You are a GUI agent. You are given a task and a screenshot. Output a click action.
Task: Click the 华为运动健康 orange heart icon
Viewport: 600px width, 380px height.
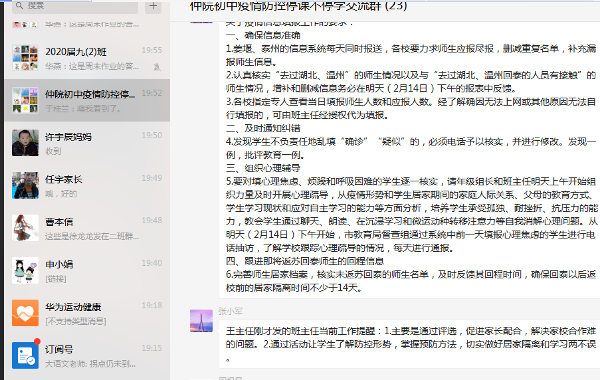point(25,313)
